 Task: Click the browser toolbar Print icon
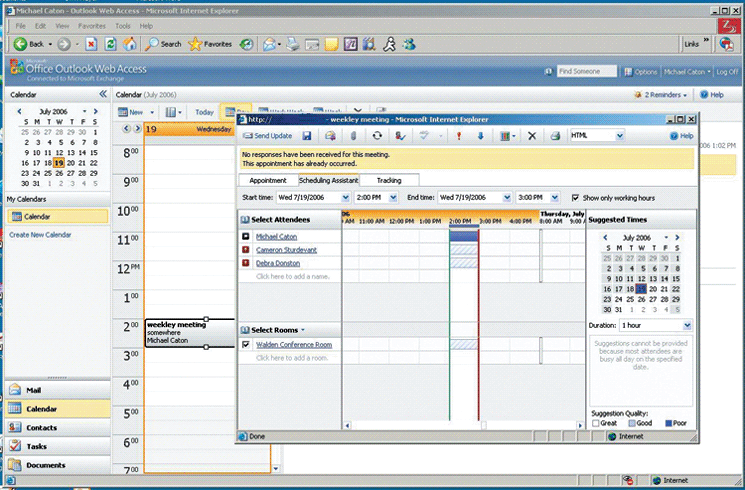[x=293, y=44]
